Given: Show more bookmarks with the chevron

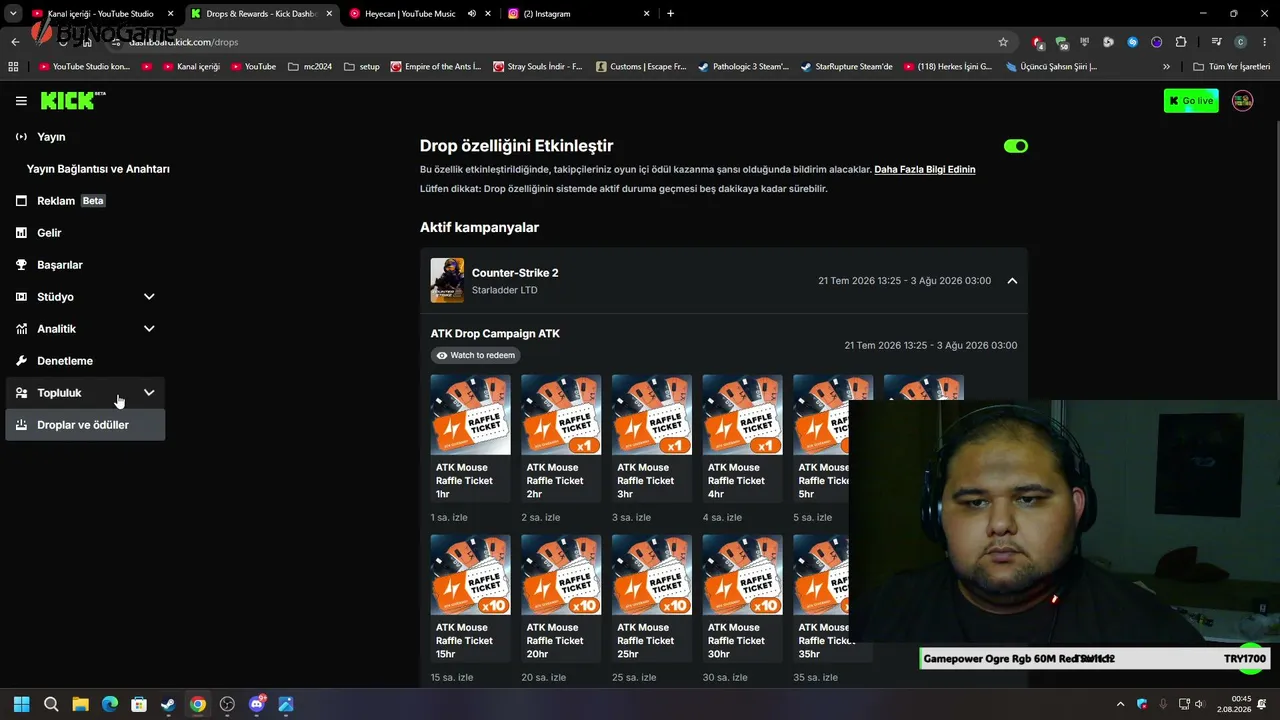Looking at the screenshot, I should (x=1166, y=67).
